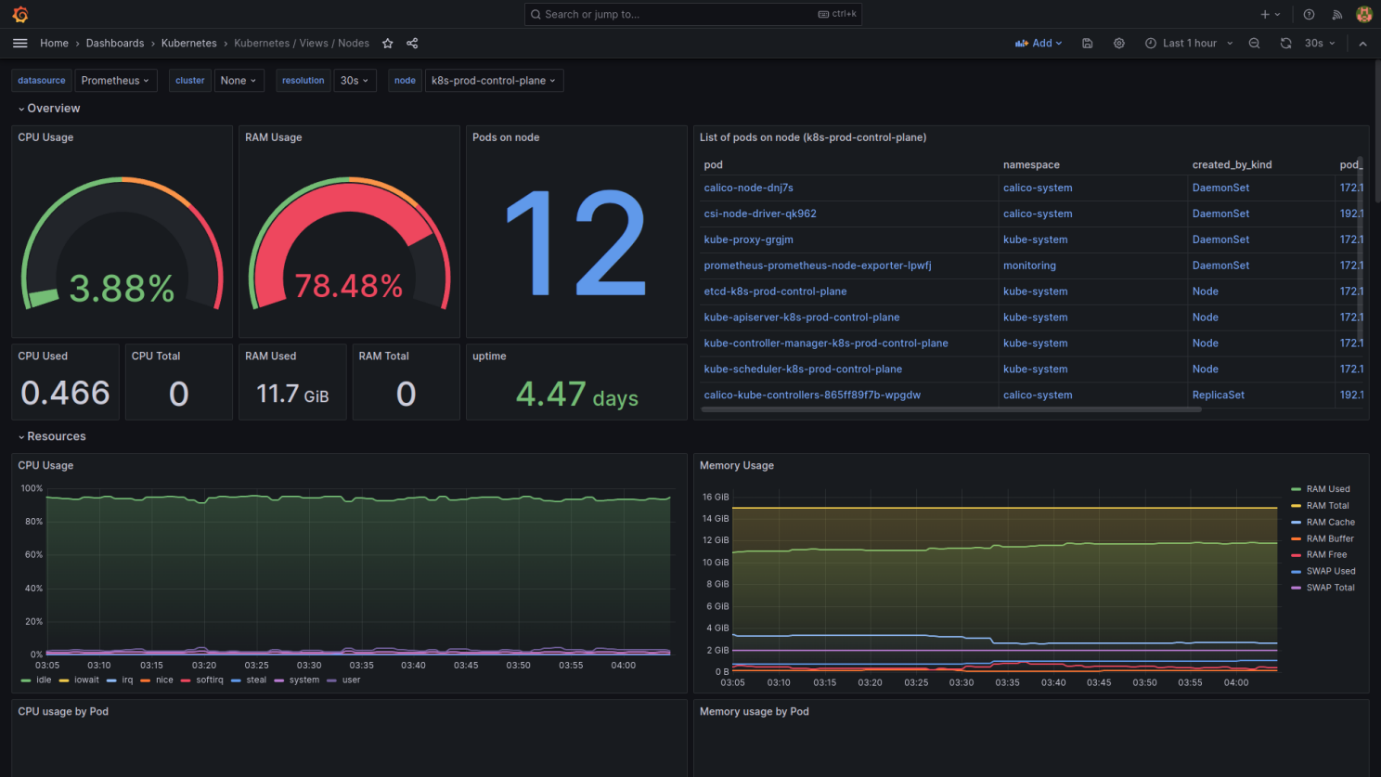1381x777 pixels.
Task: Open kube-proxy-grgjm pod link
Action: [748, 239]
